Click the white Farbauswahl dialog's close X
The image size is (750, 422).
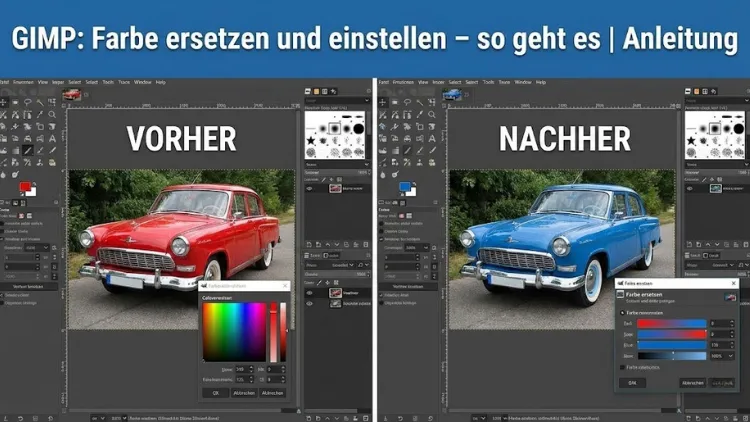[285, 286]
